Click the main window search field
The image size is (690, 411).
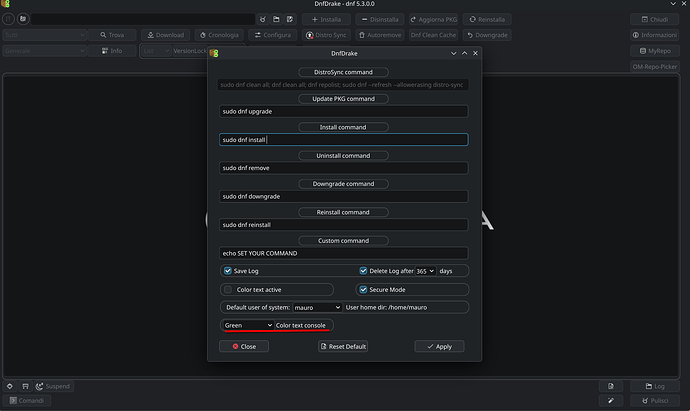tap(143, 19)
